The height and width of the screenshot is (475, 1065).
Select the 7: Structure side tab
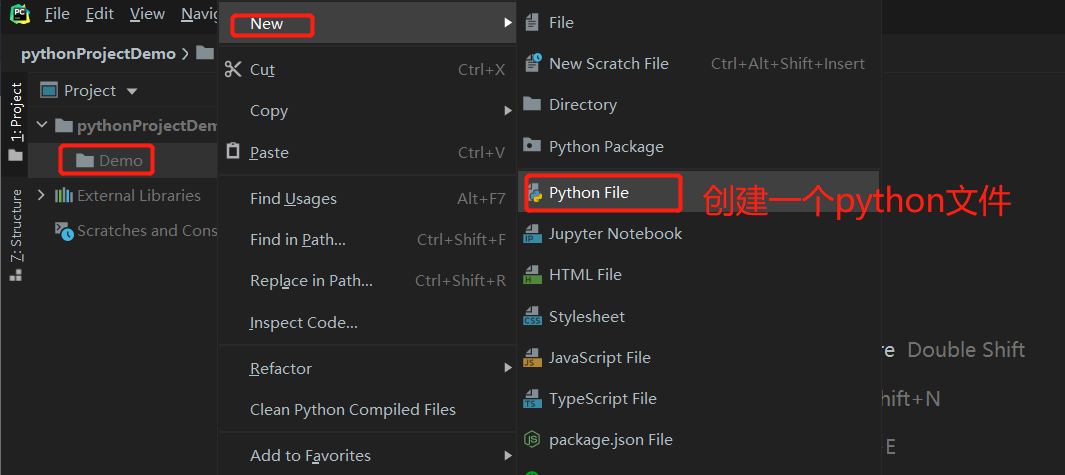(x=16, y=226)
